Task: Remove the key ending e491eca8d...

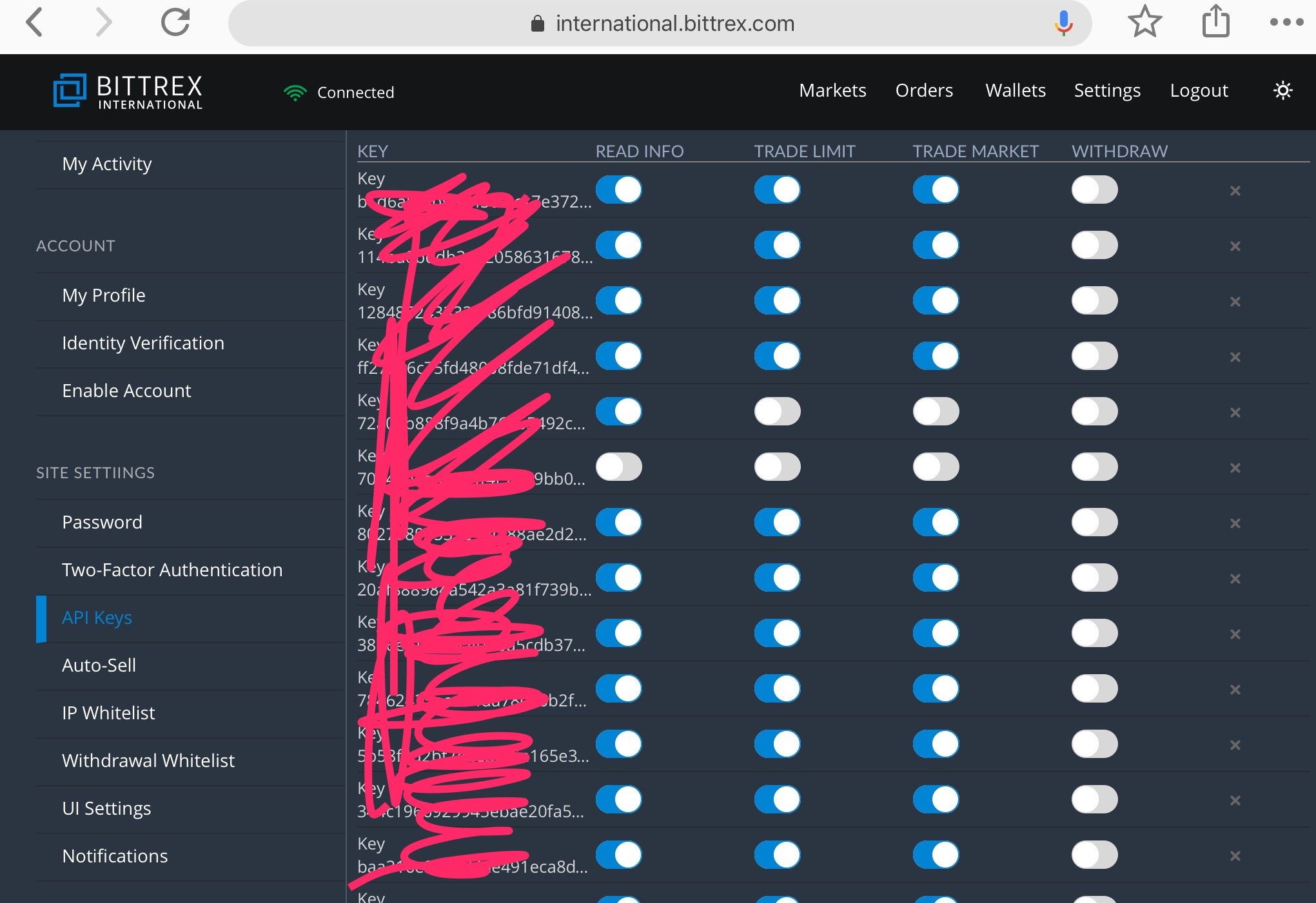Action: click(x=1235, y=856)
